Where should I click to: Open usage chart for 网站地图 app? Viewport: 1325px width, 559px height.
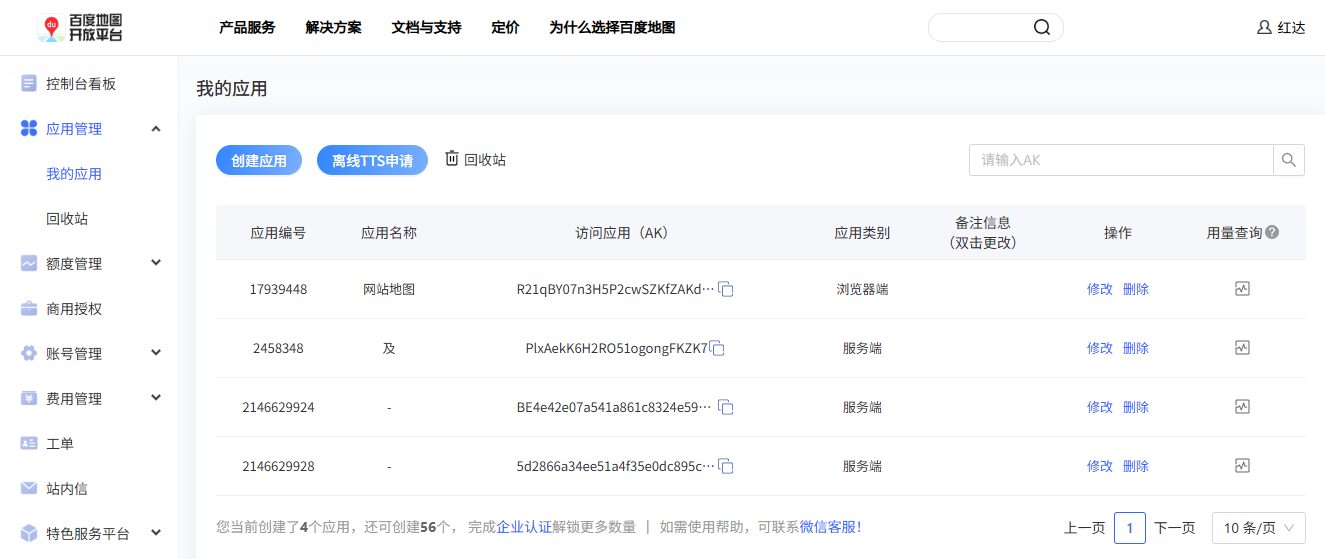(1242, 289)
